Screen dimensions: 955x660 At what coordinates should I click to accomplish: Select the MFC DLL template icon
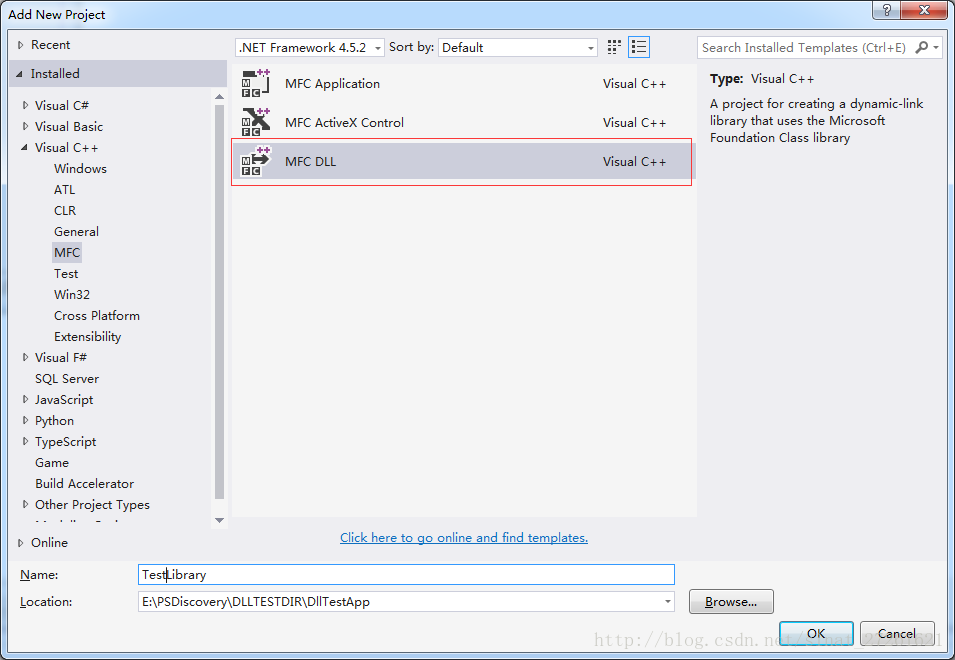256,161
